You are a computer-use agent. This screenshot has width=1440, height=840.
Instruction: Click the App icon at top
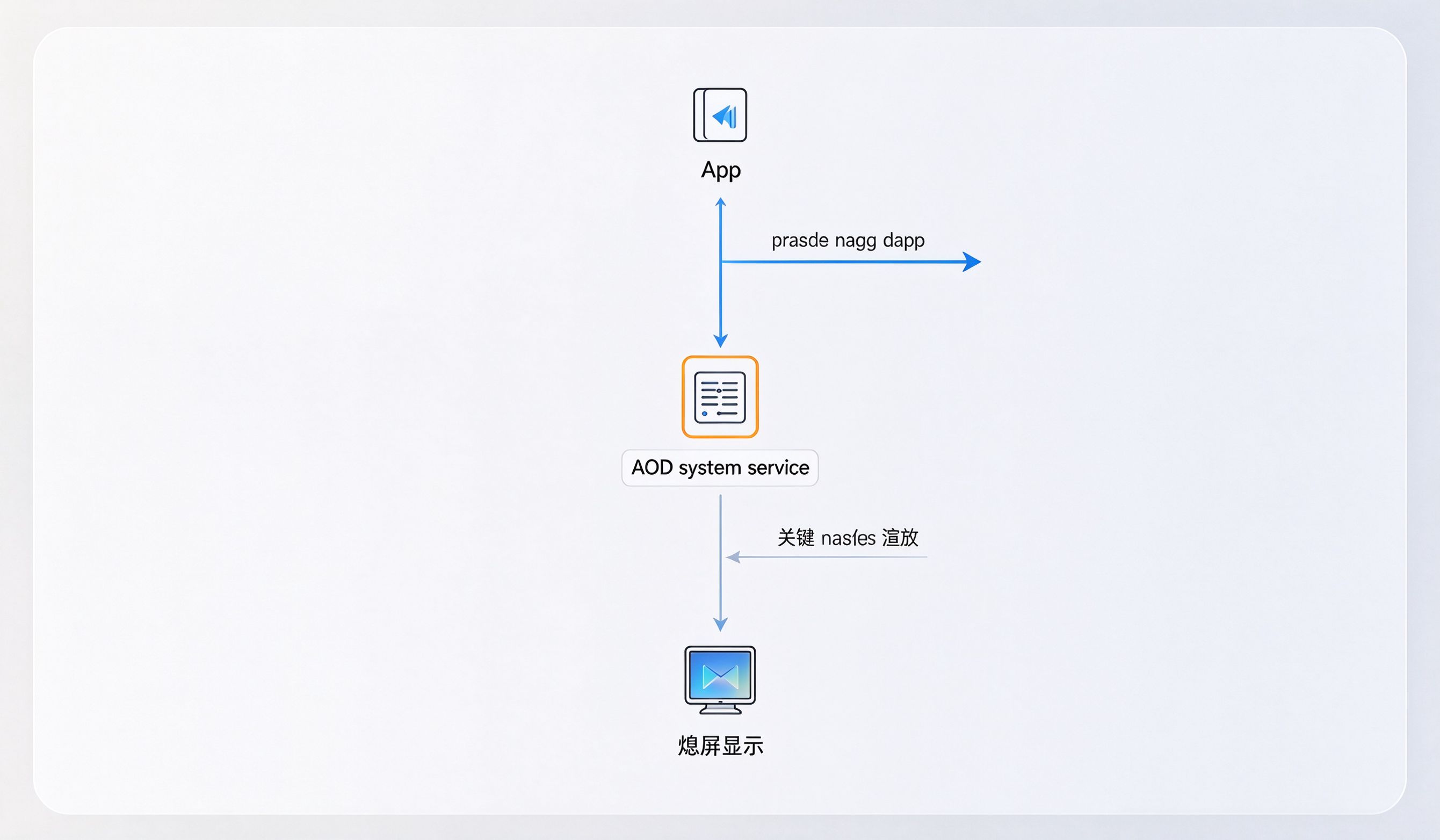(720, 115)
